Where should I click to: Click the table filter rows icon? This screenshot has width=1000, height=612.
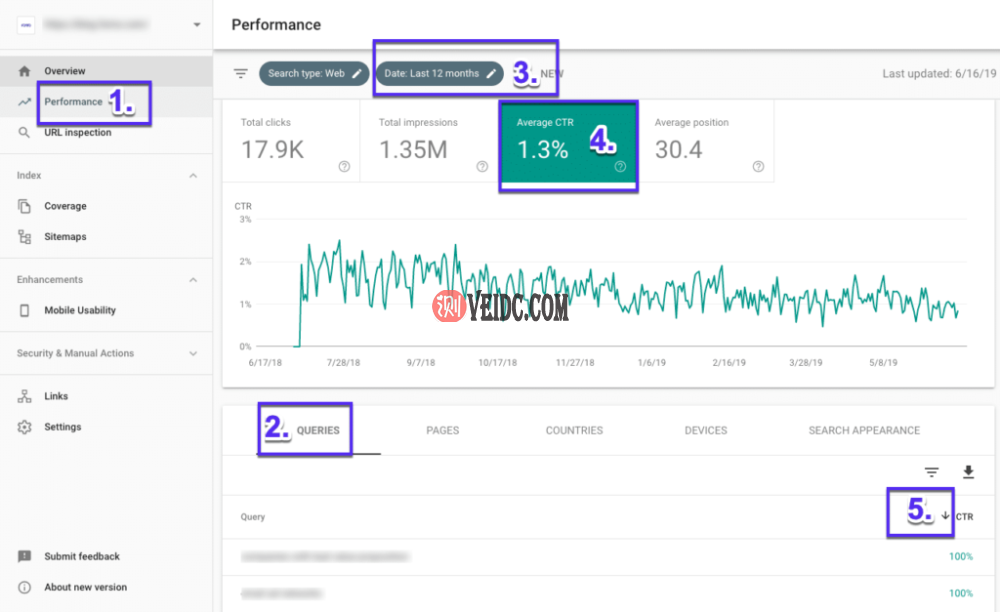click(931, 472)
